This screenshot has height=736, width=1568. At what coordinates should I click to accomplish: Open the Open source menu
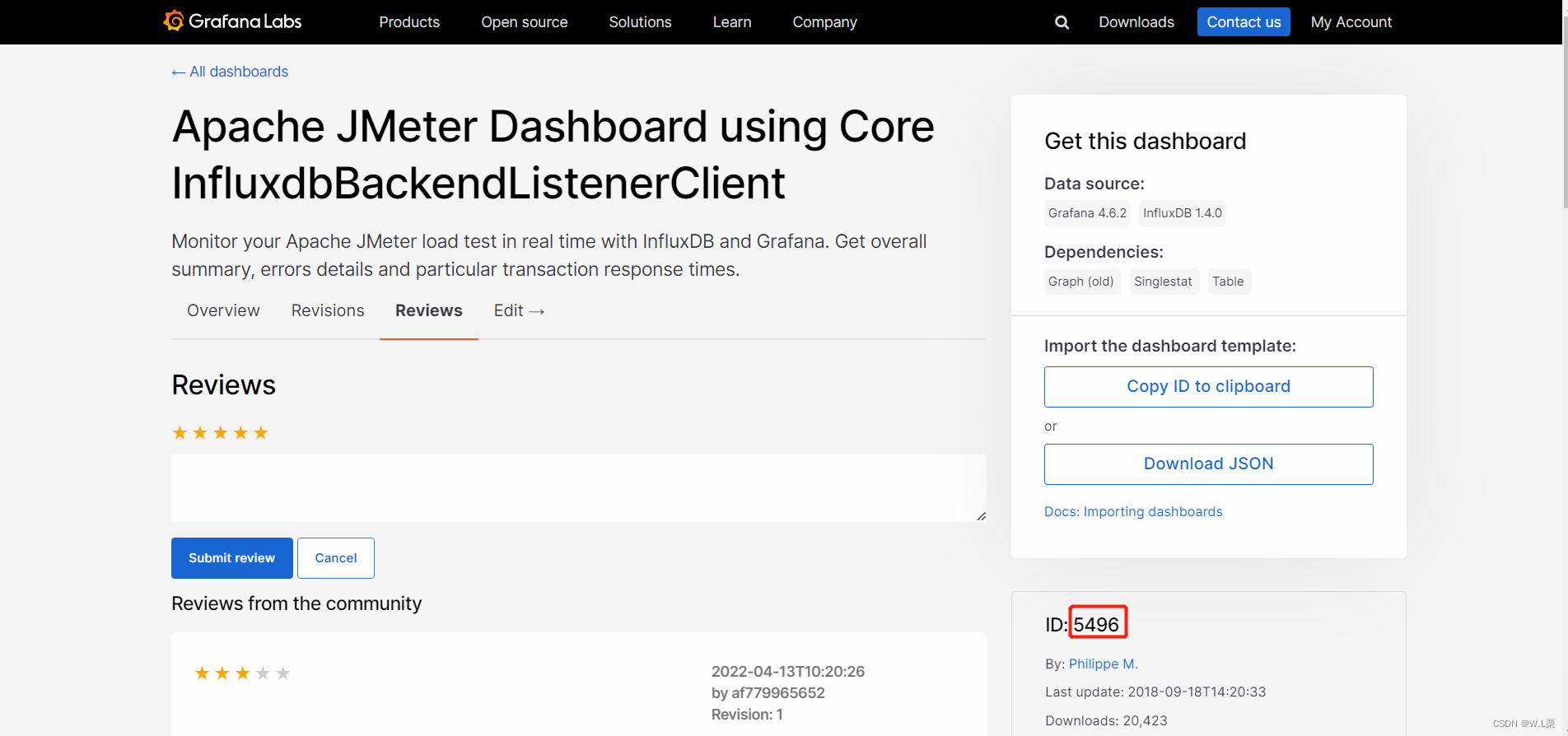tap(525, 22)
